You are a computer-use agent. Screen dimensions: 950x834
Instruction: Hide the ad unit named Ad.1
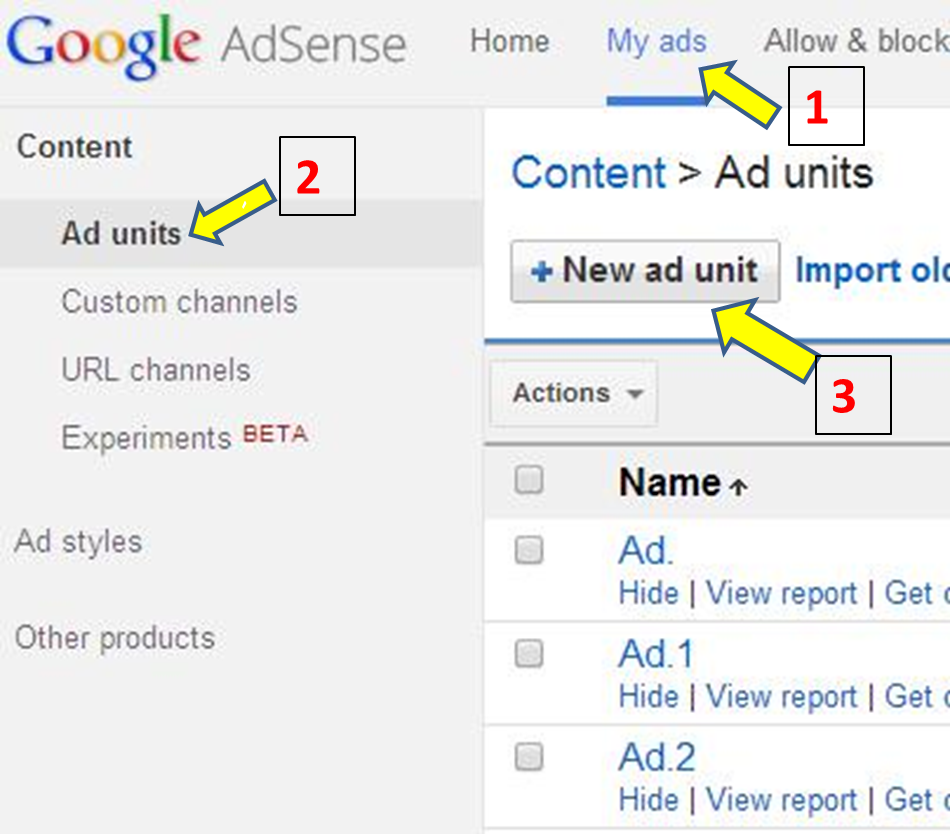pyautogui.click(x=649, y=696)
